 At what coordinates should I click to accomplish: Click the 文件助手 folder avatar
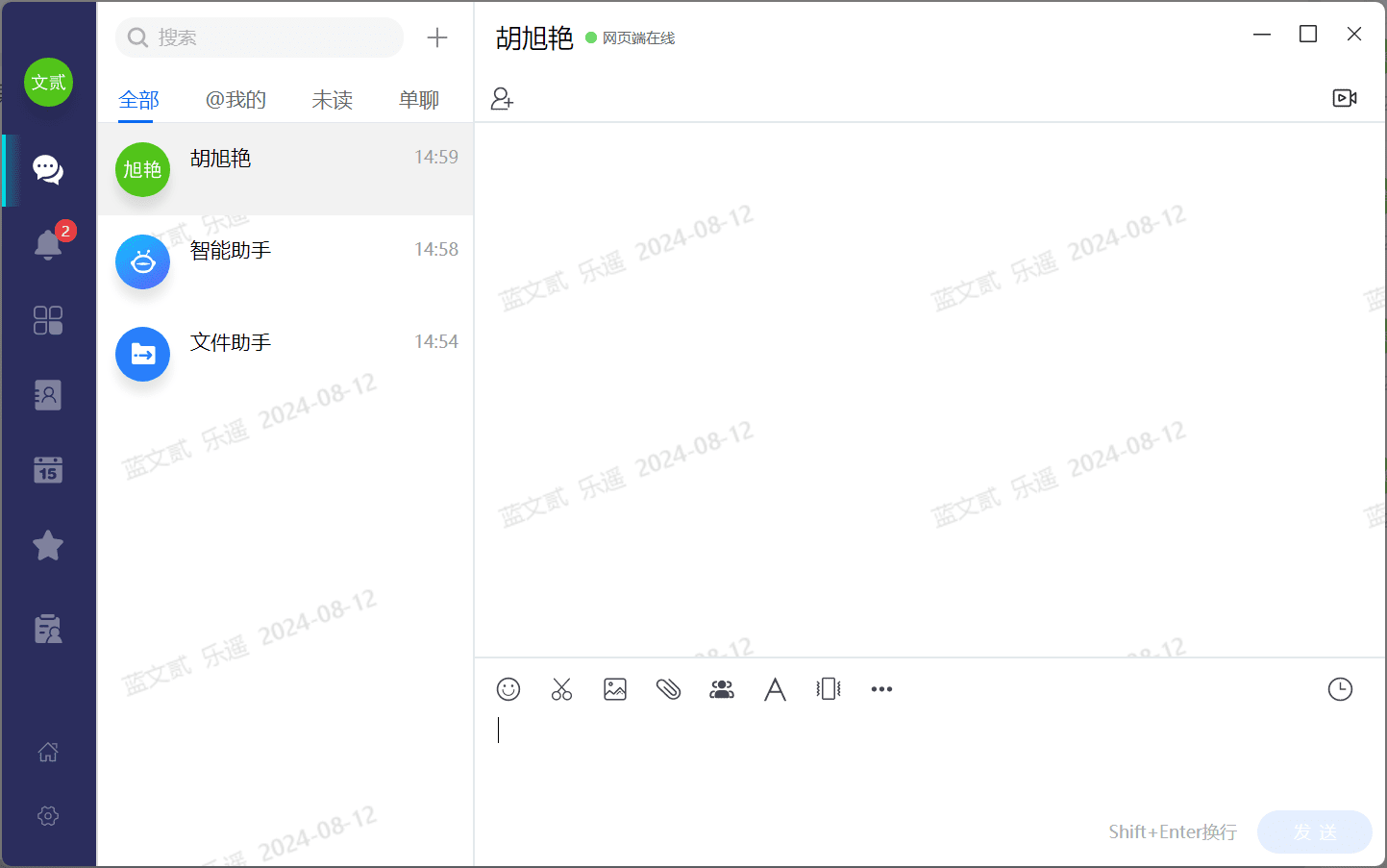143,354
